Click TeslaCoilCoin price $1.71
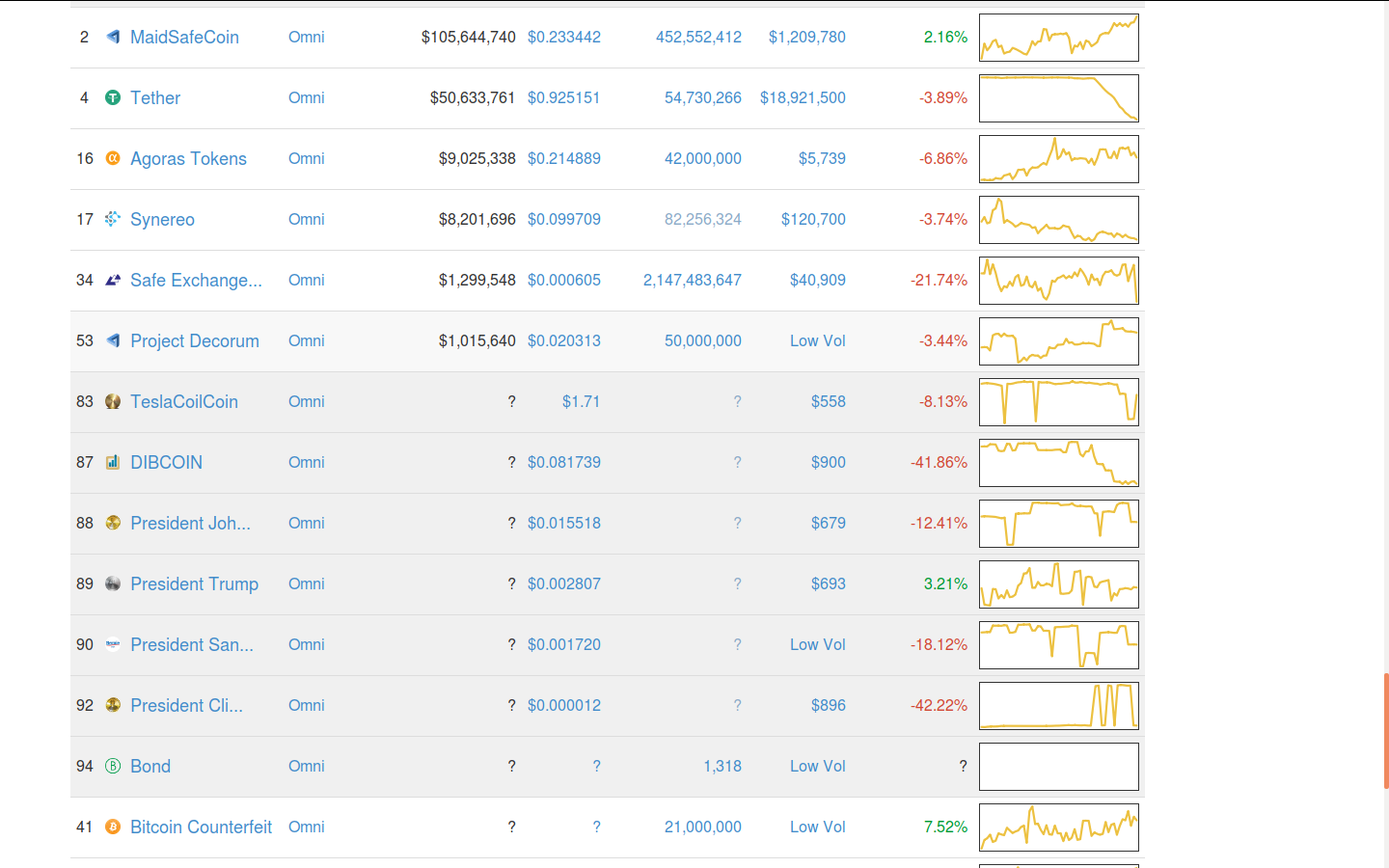The height and width of the screenshot is (868, 1389). pyautogui.click(x=581, y=401)
